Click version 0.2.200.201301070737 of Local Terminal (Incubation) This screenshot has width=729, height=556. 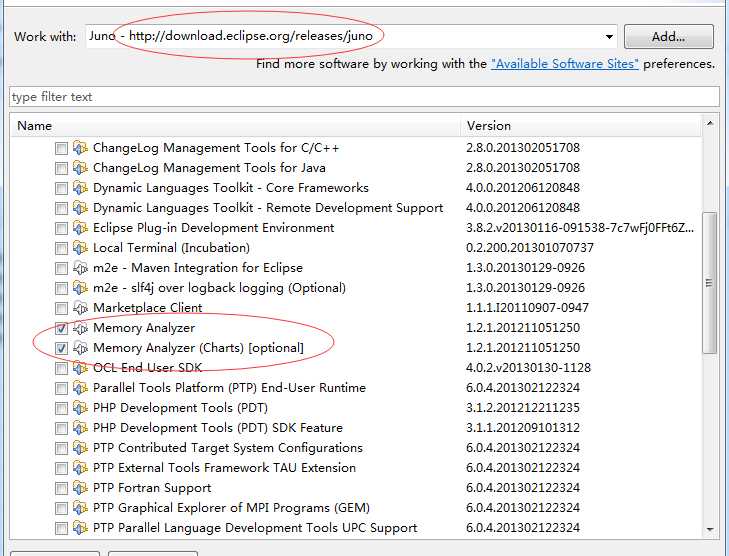530,248
